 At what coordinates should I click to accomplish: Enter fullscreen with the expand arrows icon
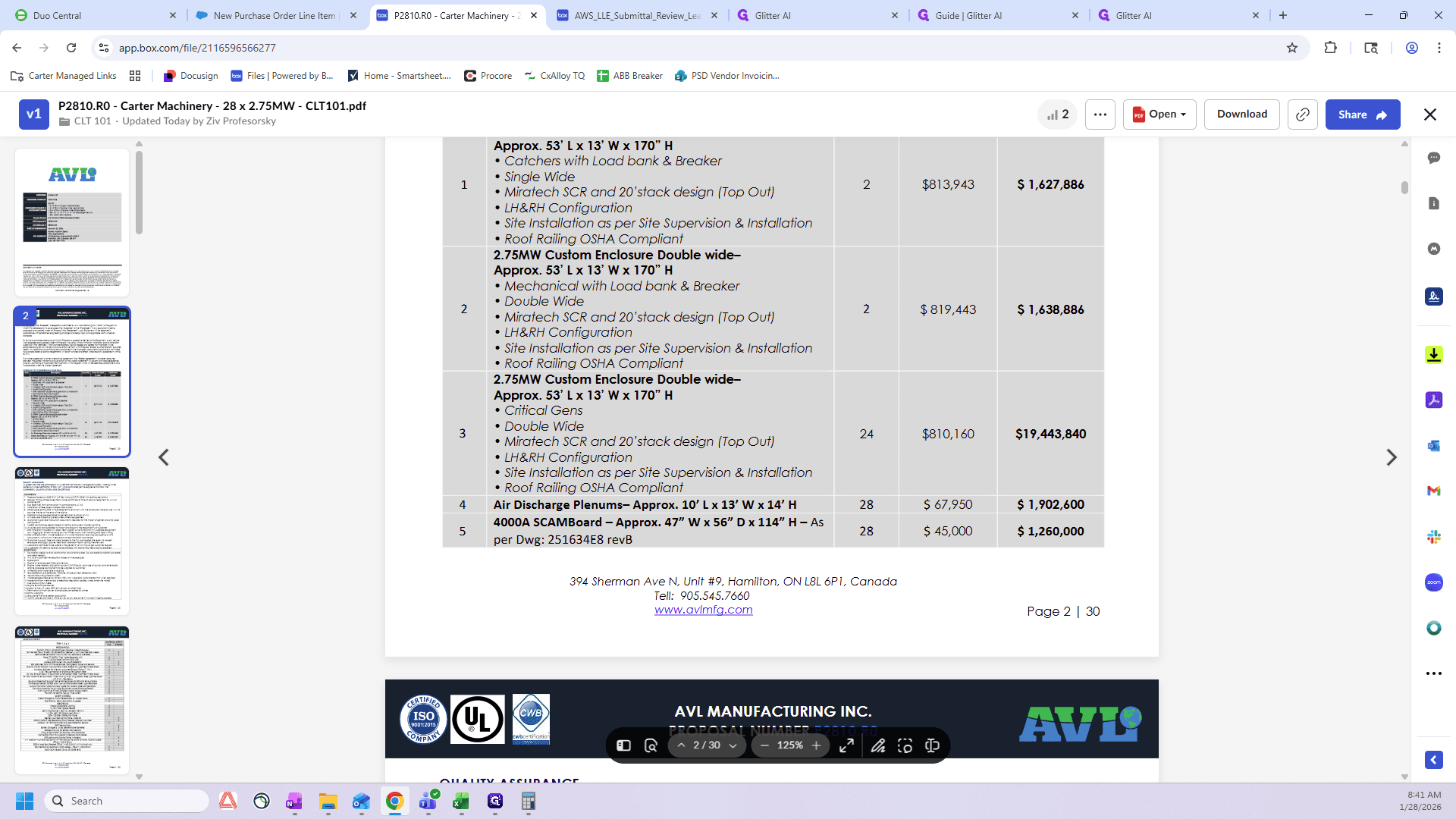pyautogui.click(x=846, y=745)
